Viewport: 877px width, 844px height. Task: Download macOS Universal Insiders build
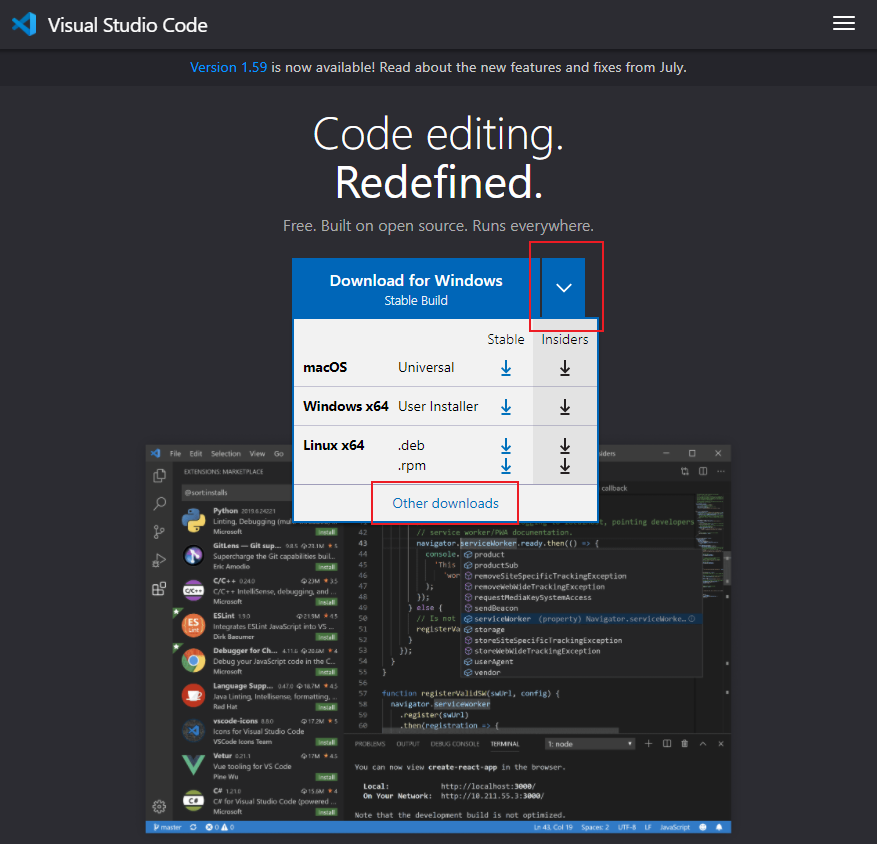pos(565,367)
